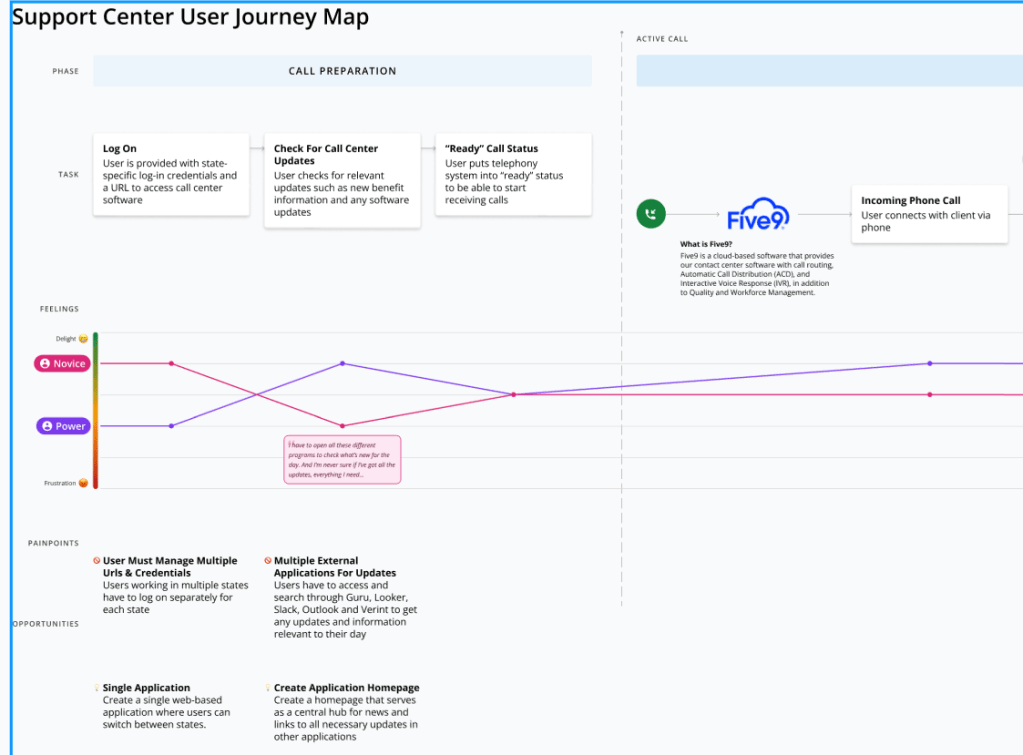This screenshot has width=1023, height=755.
Task: Click the pink user quote bubble
Action: pyautogui.click(x=342, y=459)
